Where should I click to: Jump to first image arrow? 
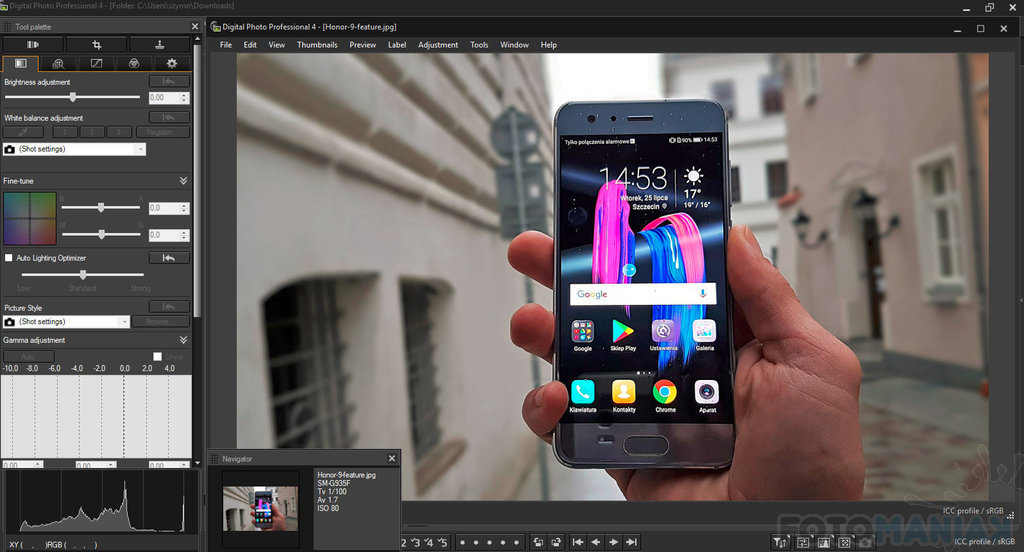tap(578, 542)
